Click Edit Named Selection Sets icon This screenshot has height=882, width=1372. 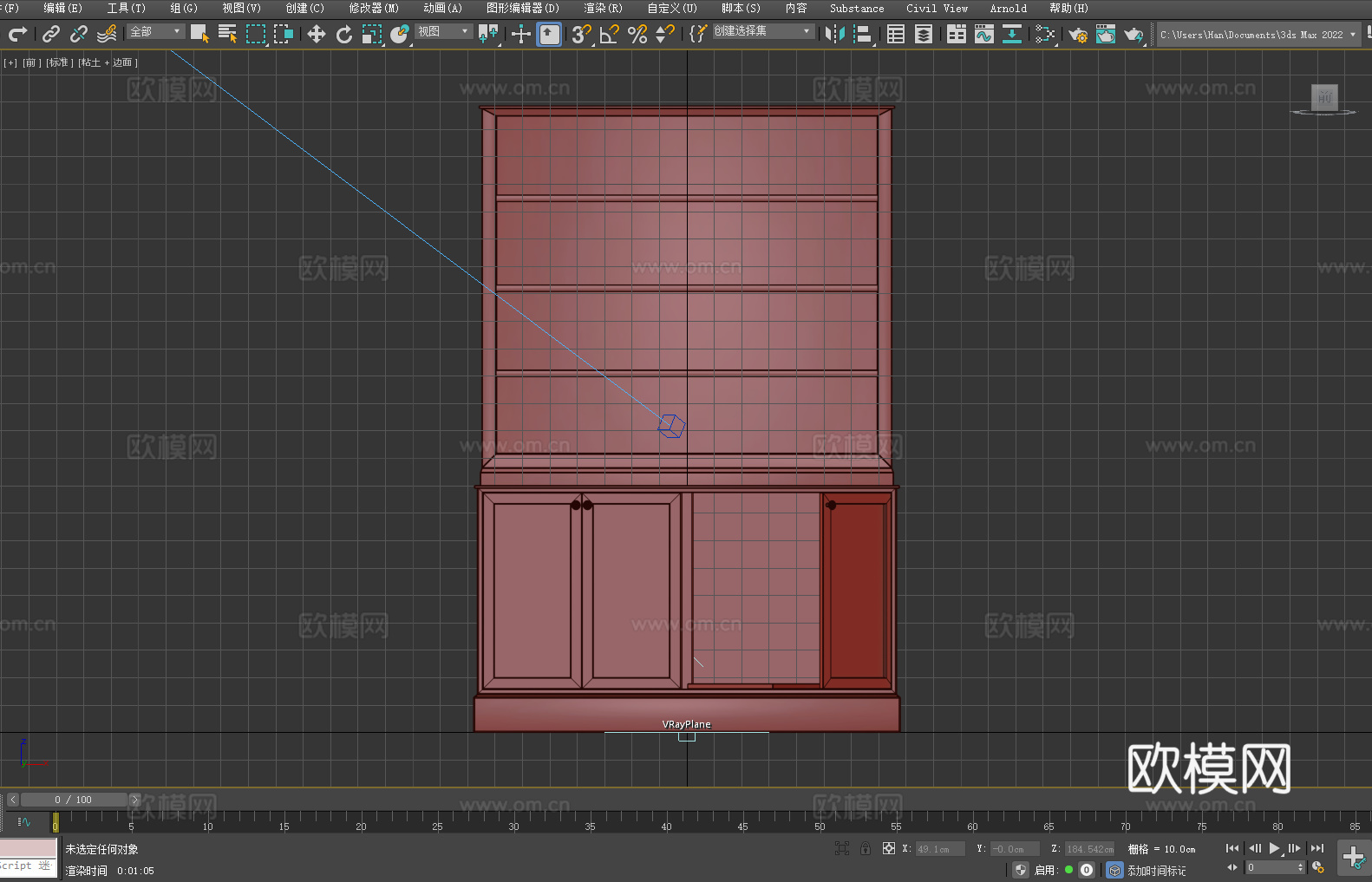click(697, 34)
